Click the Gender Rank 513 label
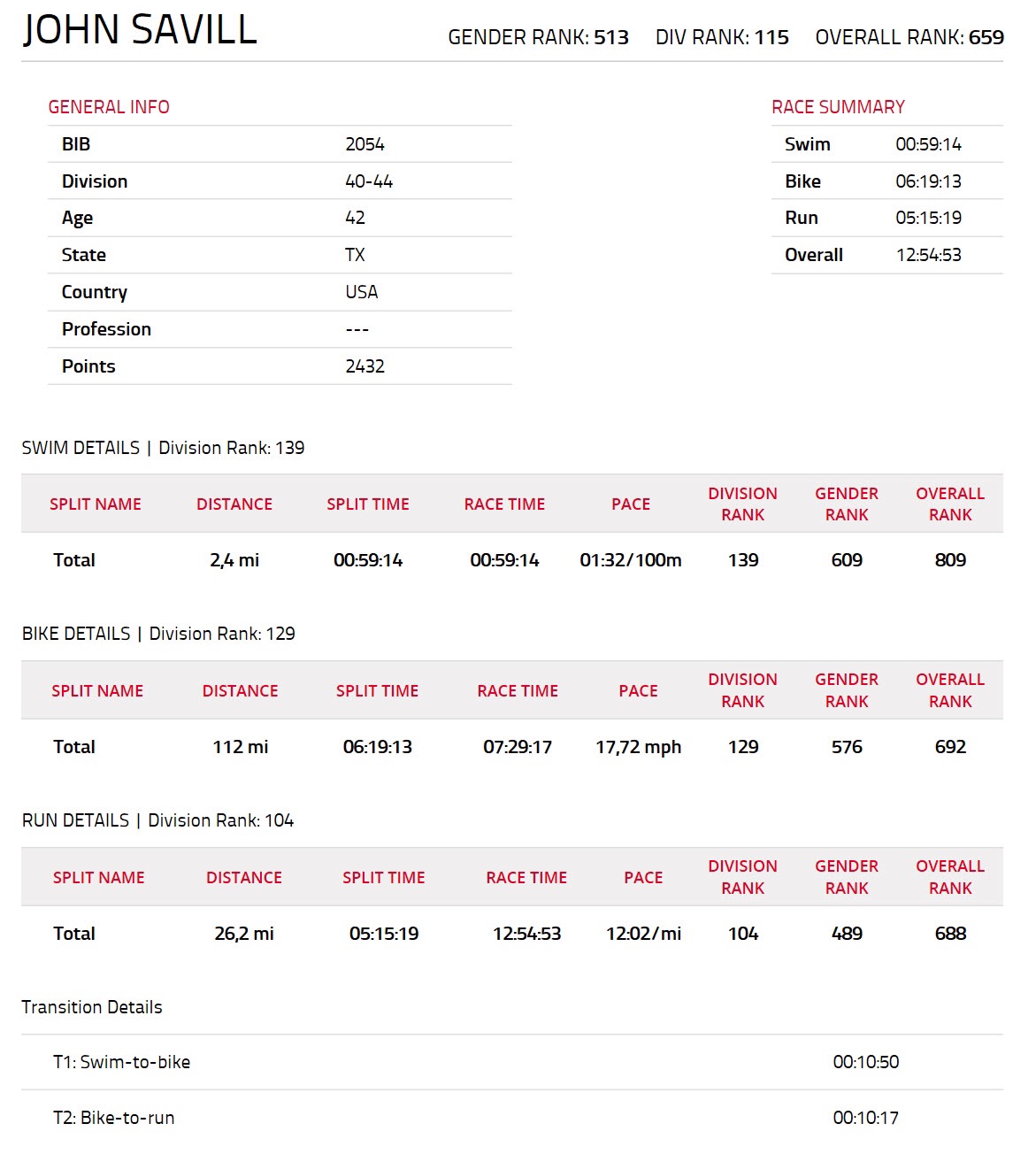Viewport: 1036px width, 1162px height. [538, 37]
